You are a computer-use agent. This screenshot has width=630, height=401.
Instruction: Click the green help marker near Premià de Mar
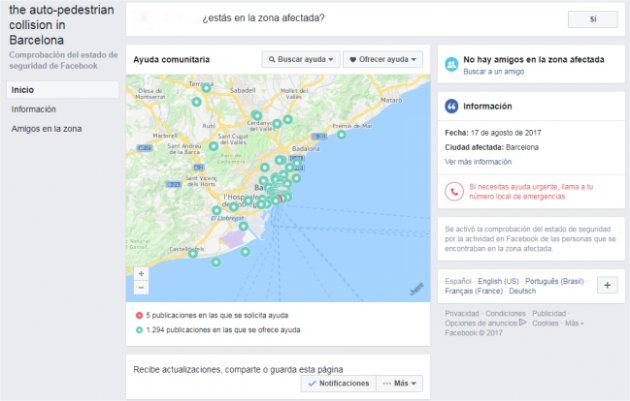(341, 135)
